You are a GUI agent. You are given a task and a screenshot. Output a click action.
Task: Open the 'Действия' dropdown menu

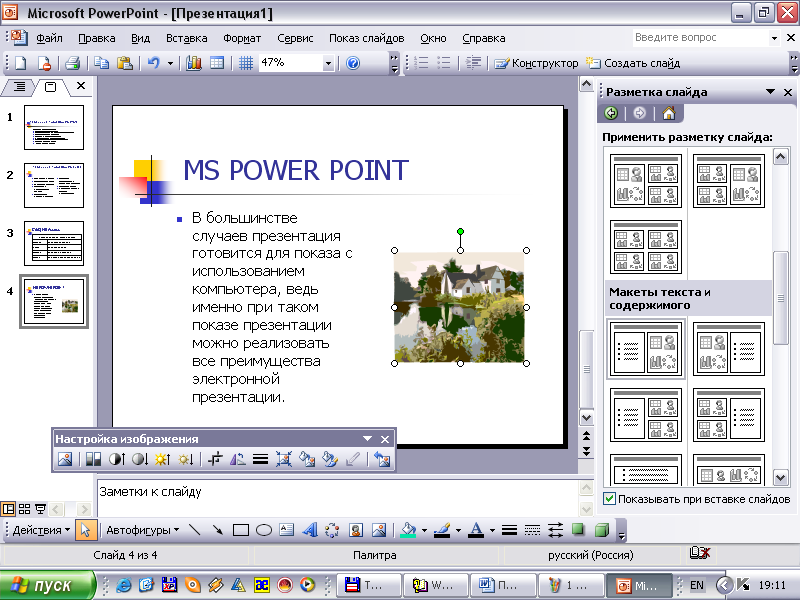(41, 530)
